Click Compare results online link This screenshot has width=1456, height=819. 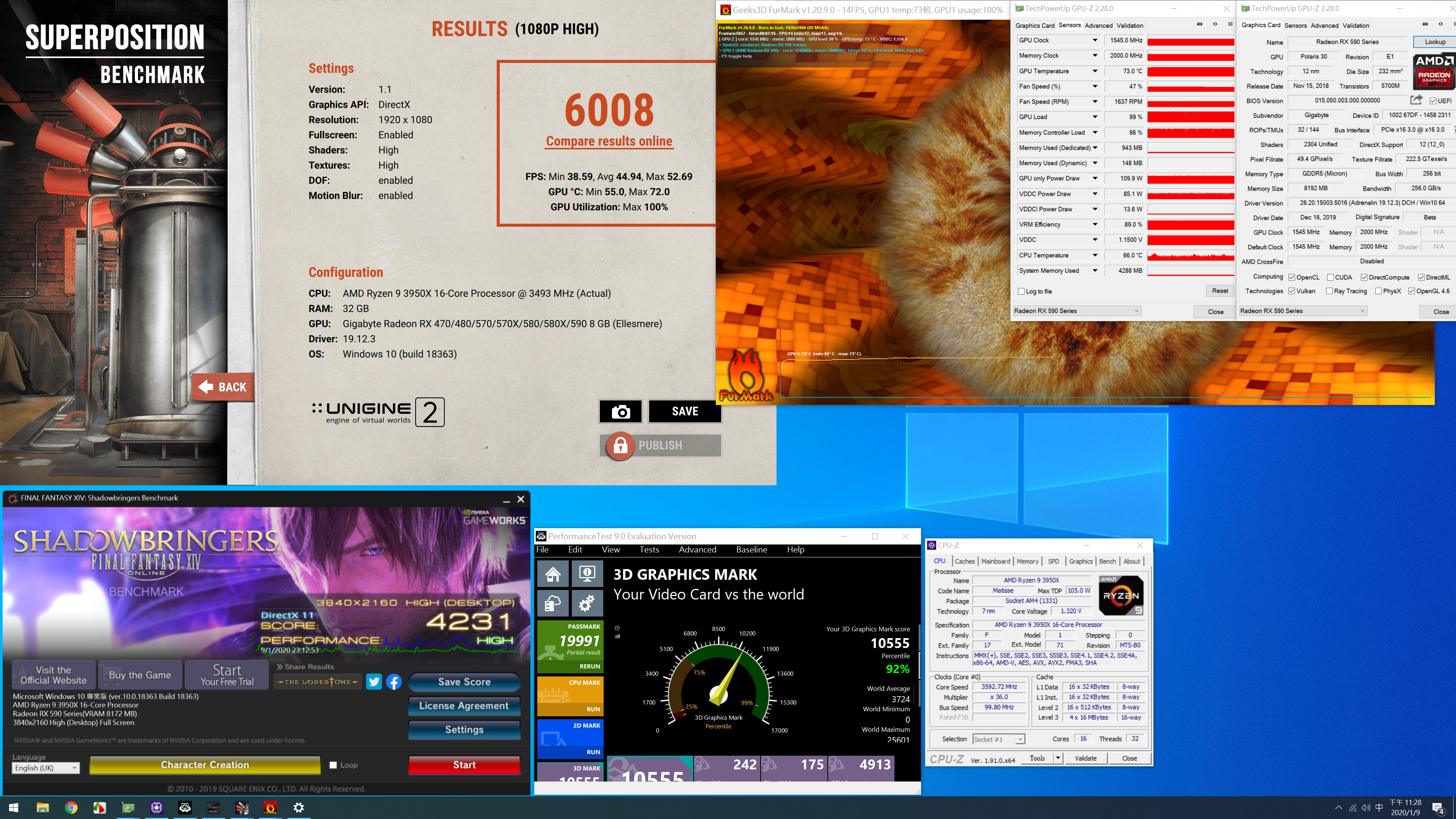[609, 141]
